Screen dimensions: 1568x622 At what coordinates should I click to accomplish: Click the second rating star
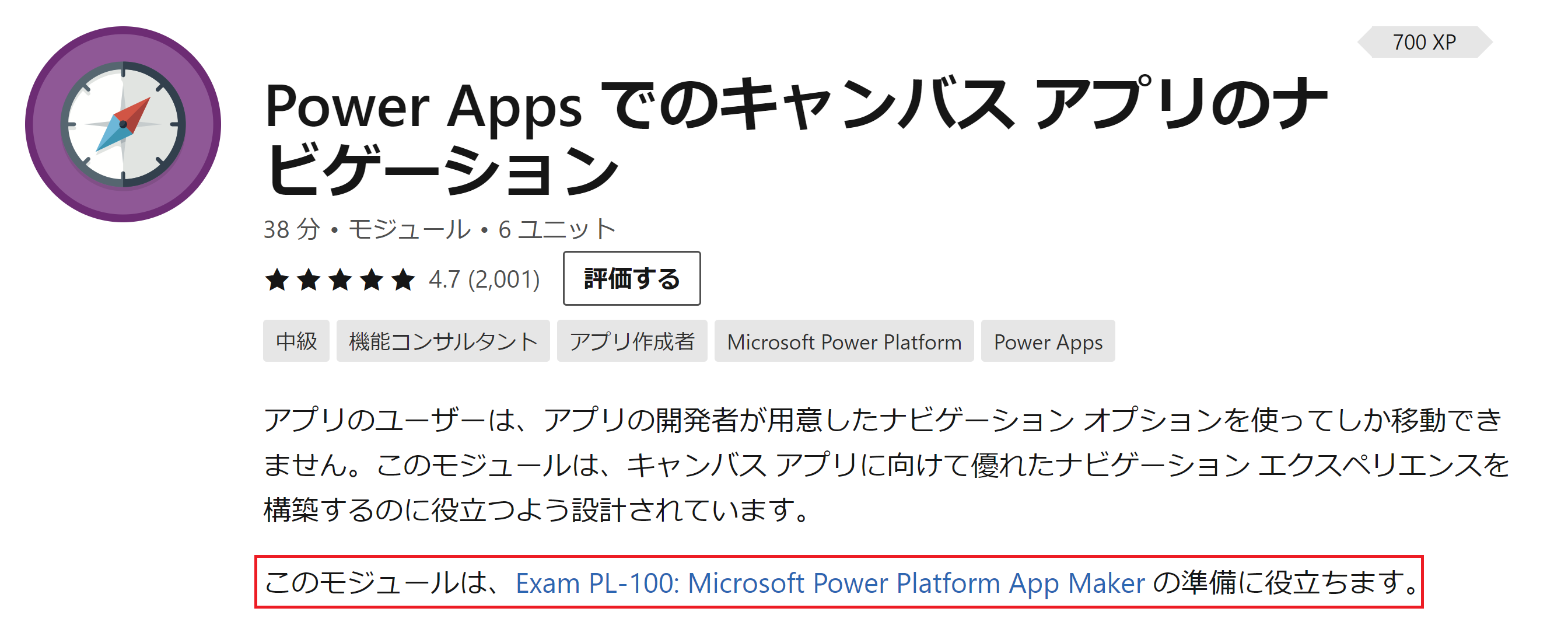coord(309,280)
